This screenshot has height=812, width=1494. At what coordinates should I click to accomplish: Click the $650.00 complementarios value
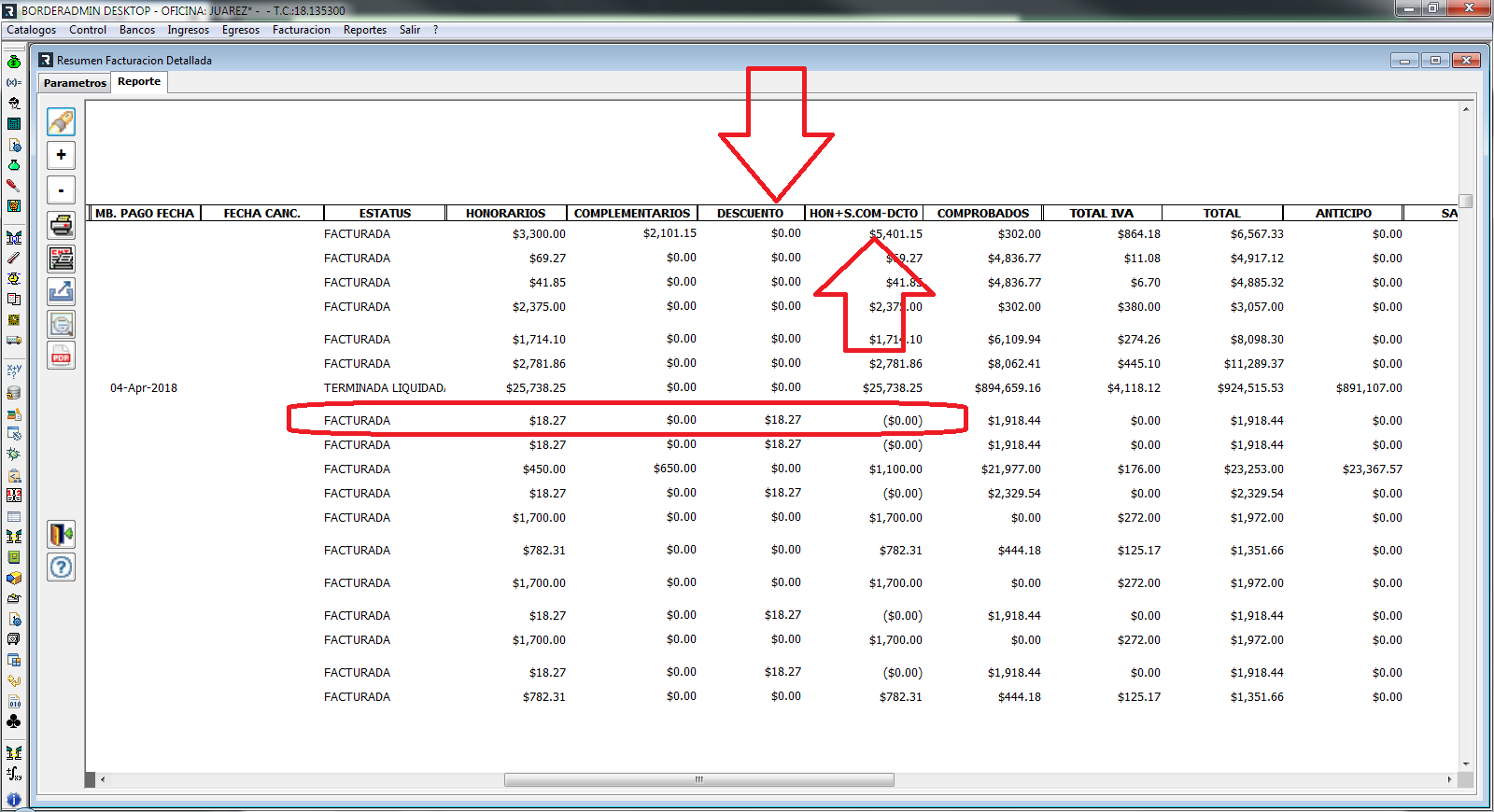point(675,469)
